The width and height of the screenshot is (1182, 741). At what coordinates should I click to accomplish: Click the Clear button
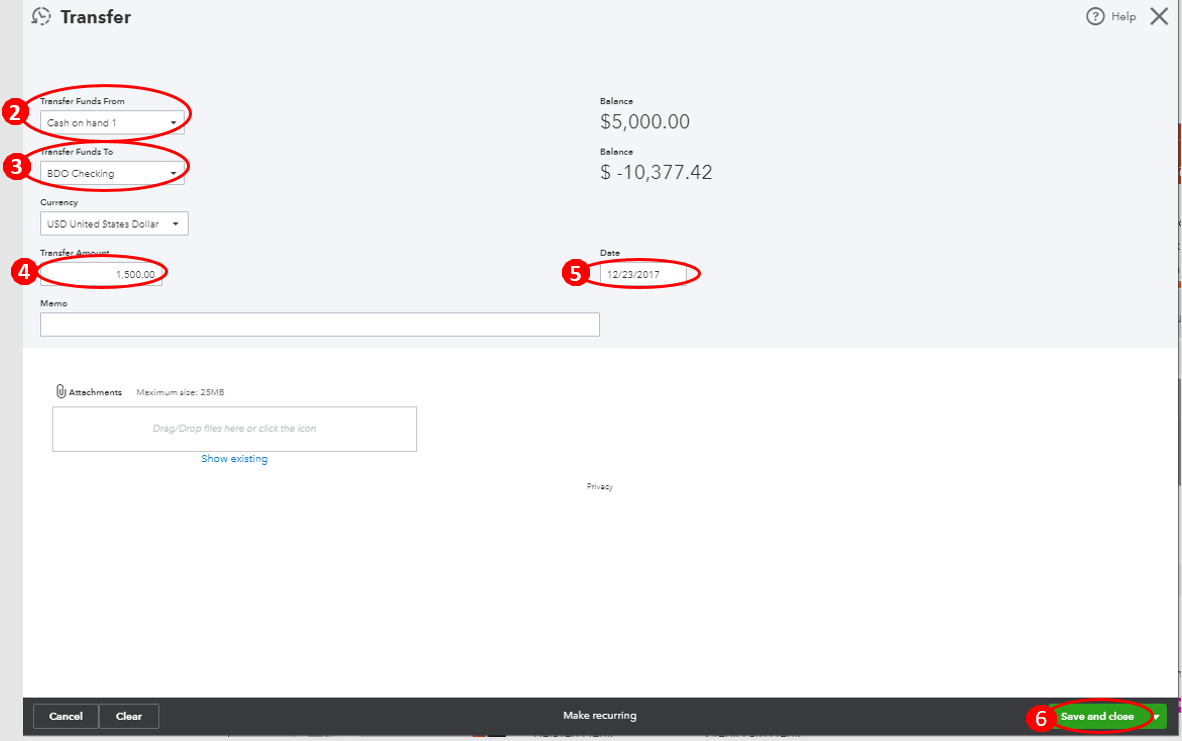tap(129, 716)
